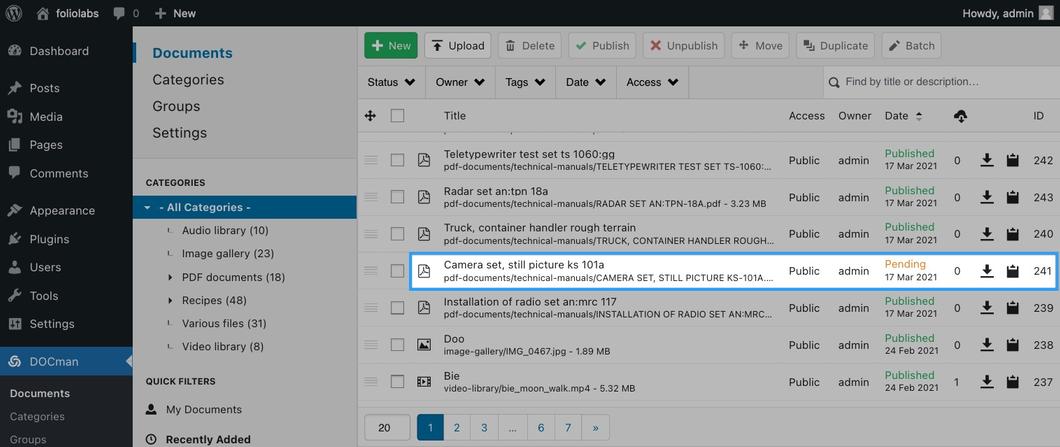Check the Truck, container handler row checkbox
Image resolution: width=1060 pixels, height=447 pixels.
398,234
